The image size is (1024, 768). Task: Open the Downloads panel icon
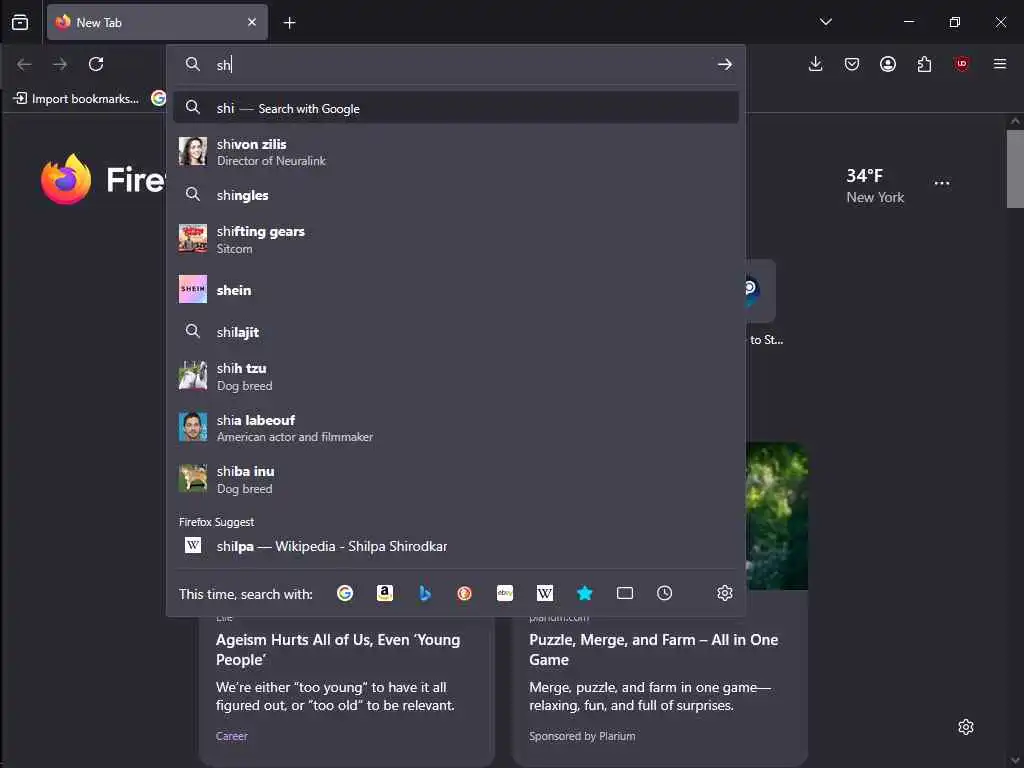pyautogui.click(x=815, y=64)
